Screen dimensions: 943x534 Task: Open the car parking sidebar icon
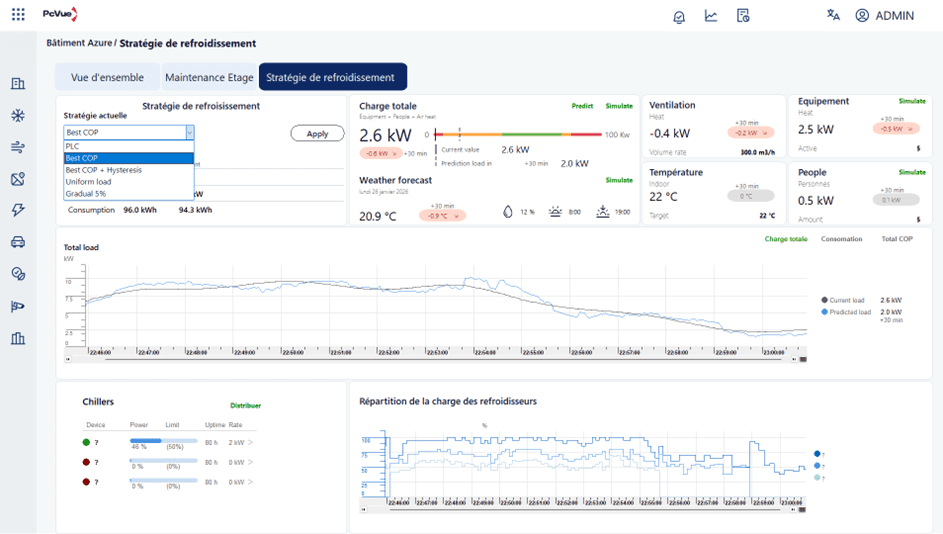click(18, 242)
